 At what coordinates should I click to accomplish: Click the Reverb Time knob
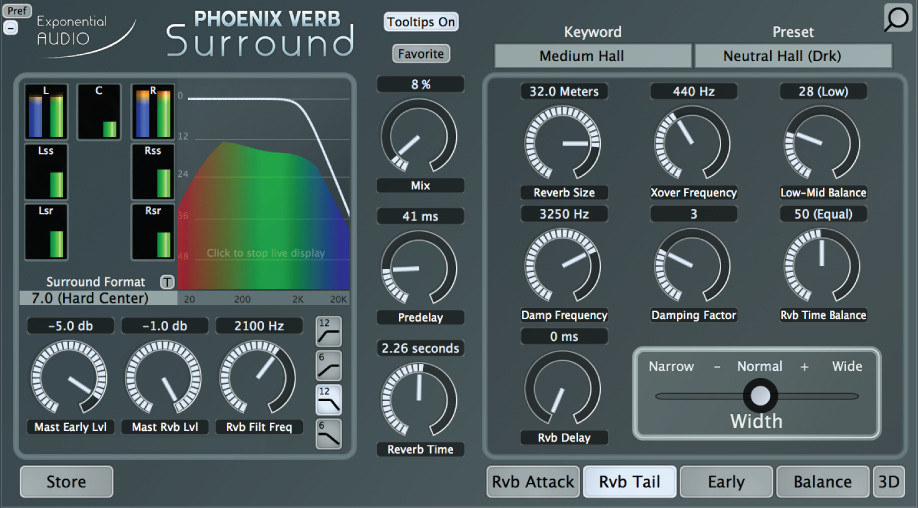coord(419,400)
